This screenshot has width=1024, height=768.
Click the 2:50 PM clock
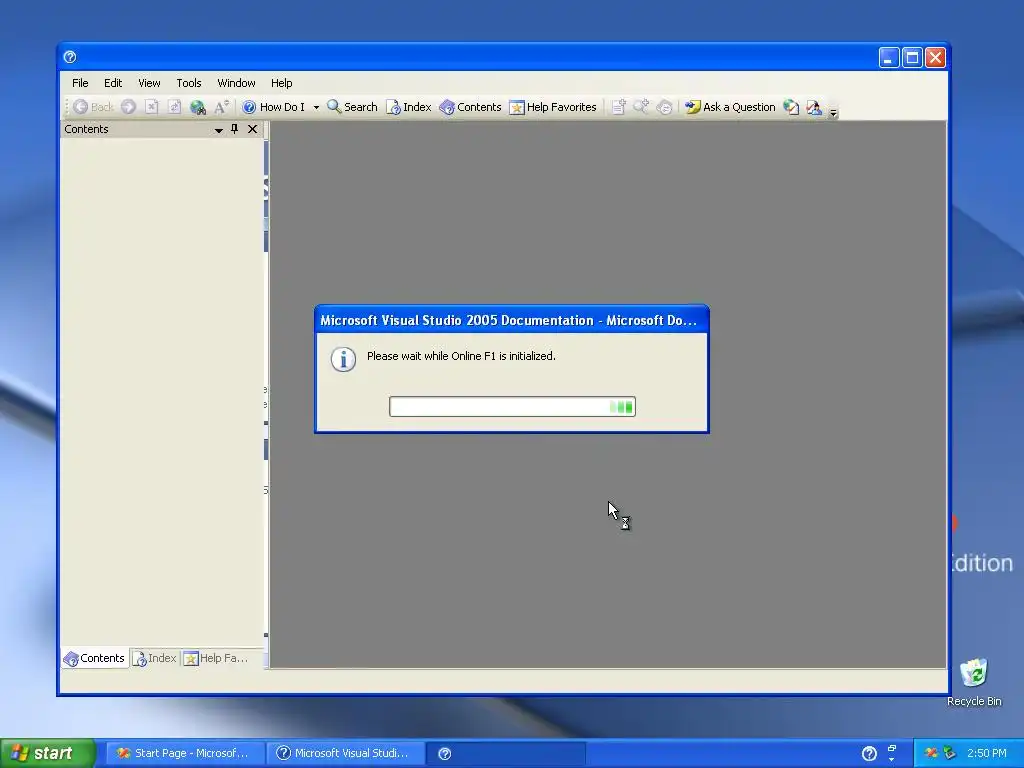(x=986, y=753)
